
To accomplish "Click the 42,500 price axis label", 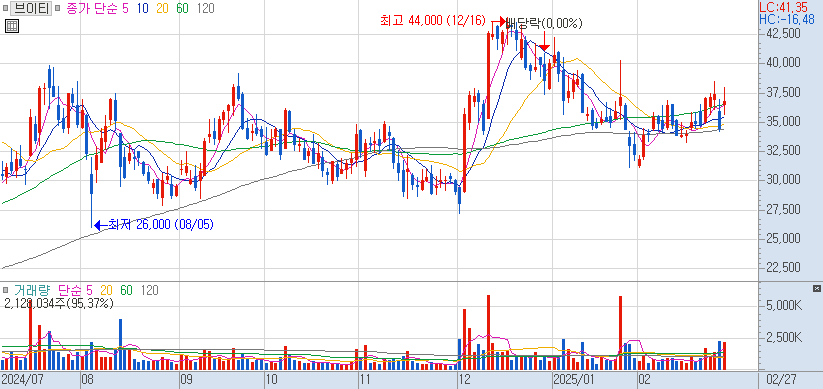I will 784,34.
